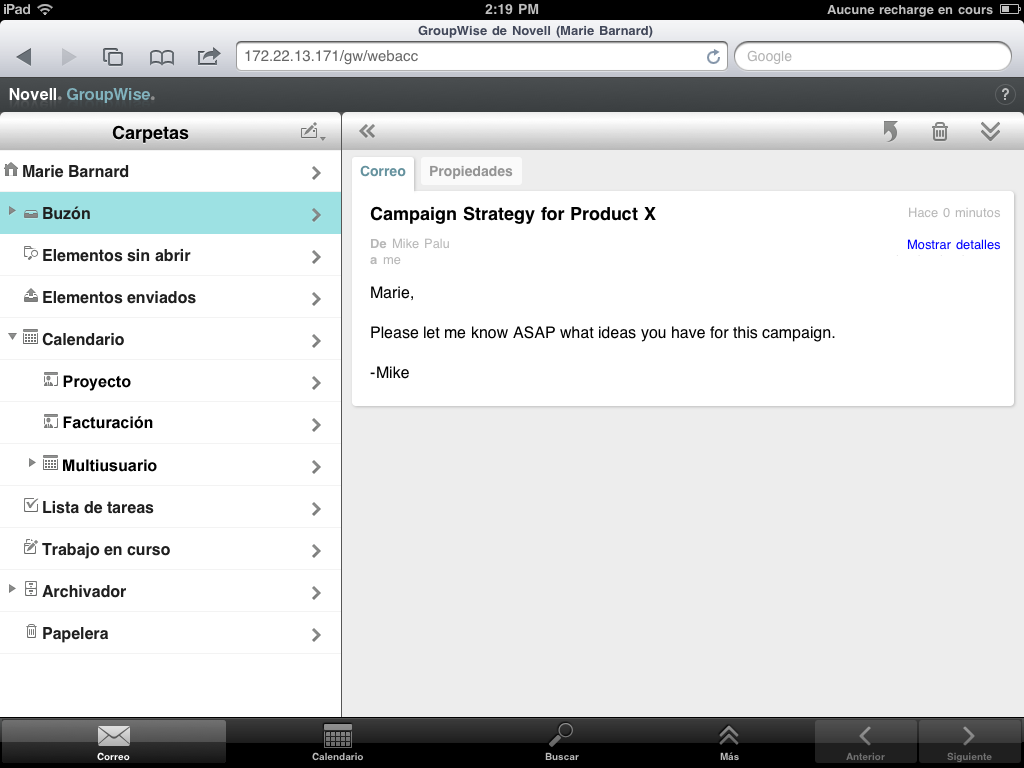Go to Calendario in bottom bar
This screenshot has width=1024, height=768.
pyautogui.click(x=338, y=742)
